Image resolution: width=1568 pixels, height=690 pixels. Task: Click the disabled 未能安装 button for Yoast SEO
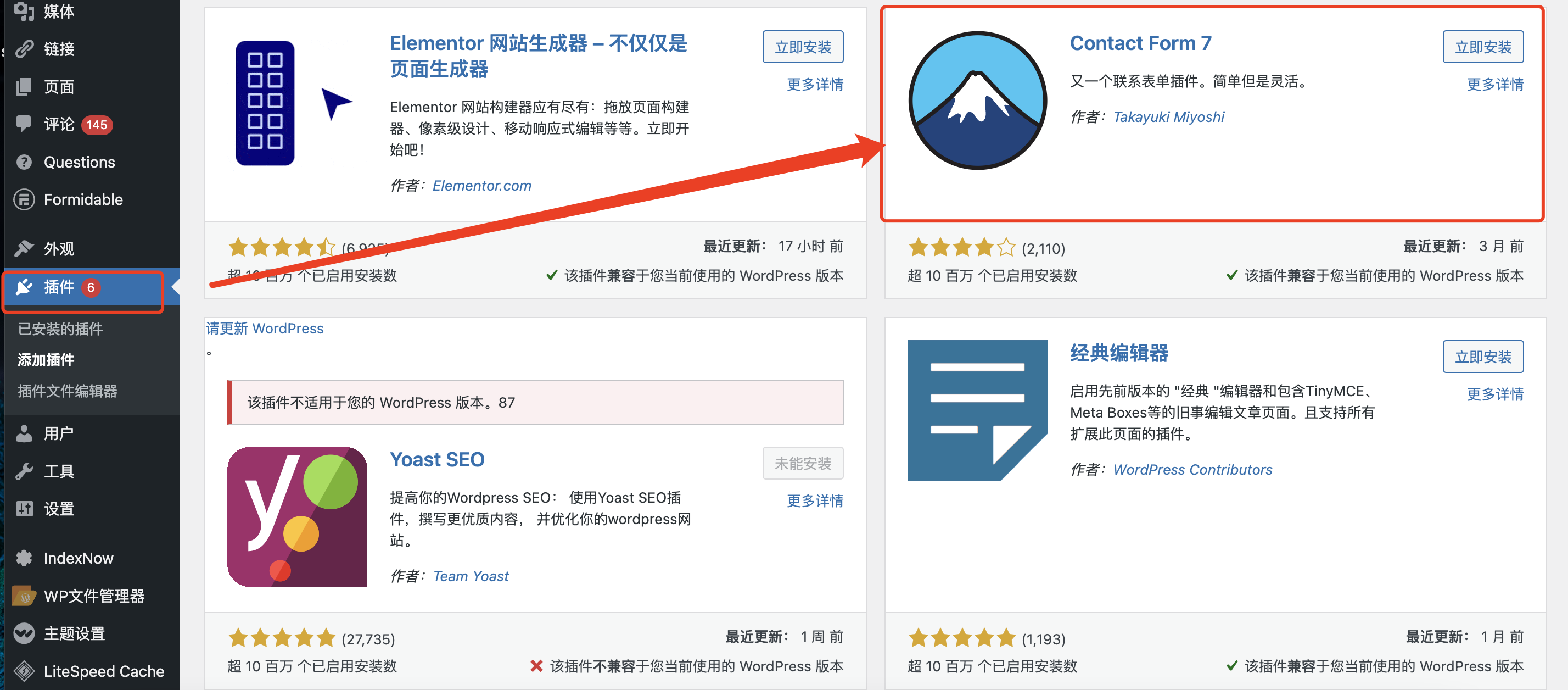pos(803,463)
